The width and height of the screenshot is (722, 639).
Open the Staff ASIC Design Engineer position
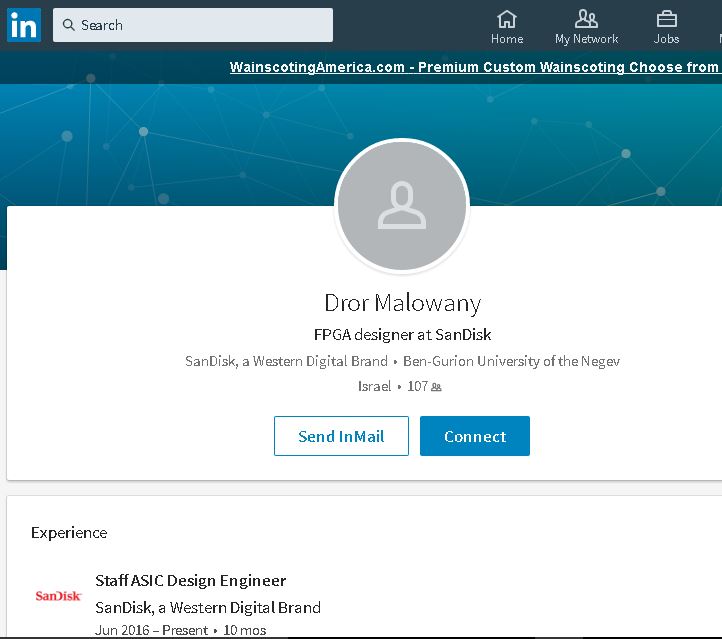coord(190,581)
